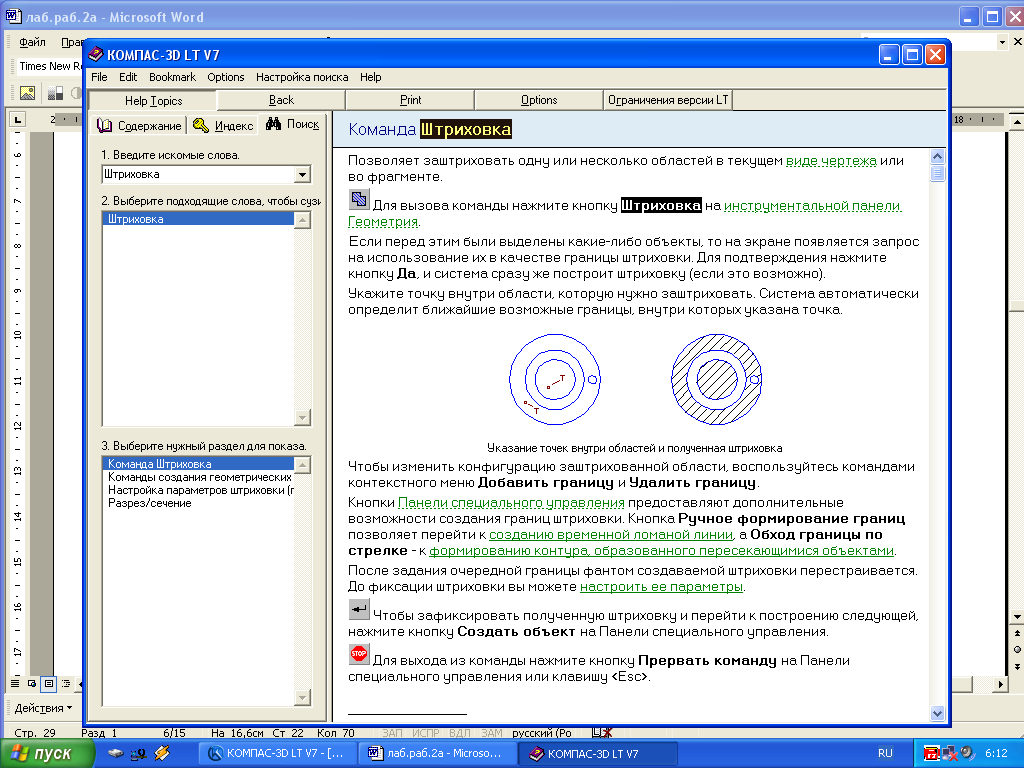This screenshot has height=768, width=1024.
Task: Click the KOMPAS help window title bar book icon
Action: tap(95, 54)
